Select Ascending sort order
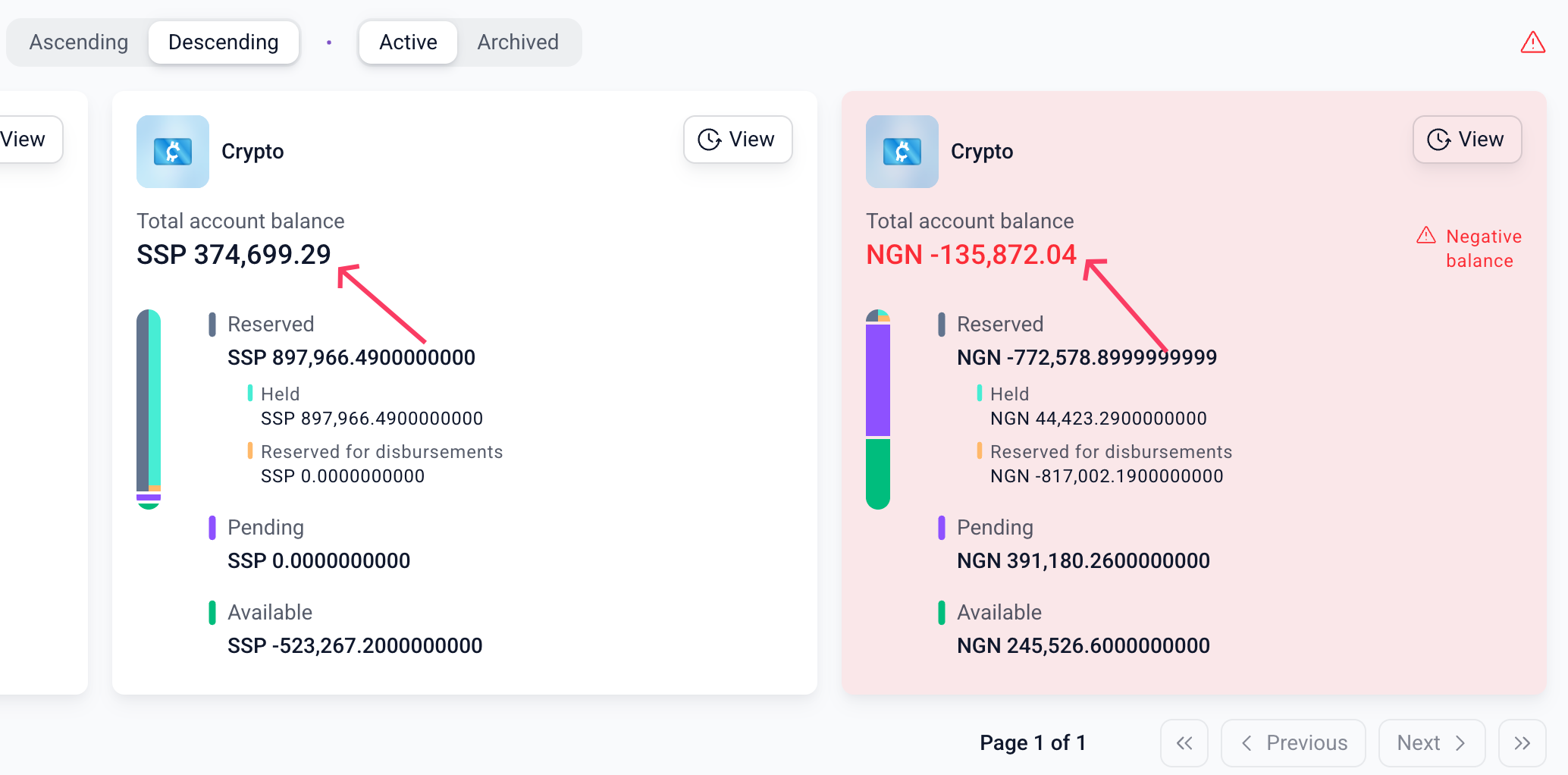Image resolution: width=1568 pixels, height=775 pixels. click(x=79, y=42)
